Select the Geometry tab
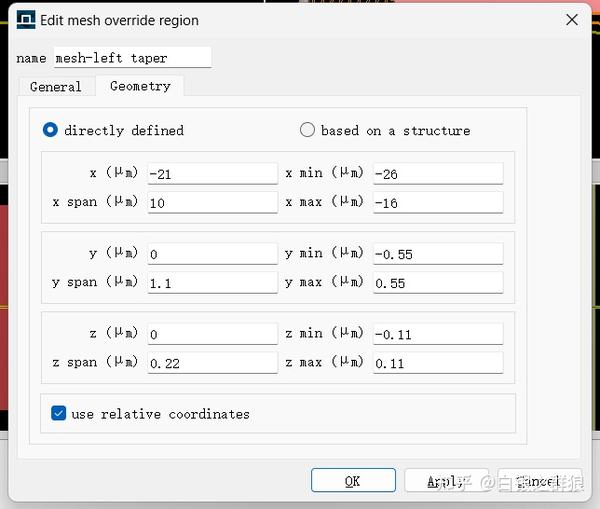The width and height of the screenshot is (600, 509). (140, 87)
